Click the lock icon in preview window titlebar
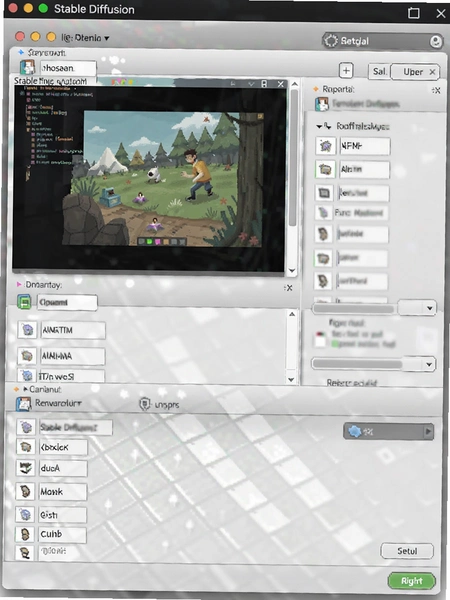Screen dimensions: 450x600 264,84
